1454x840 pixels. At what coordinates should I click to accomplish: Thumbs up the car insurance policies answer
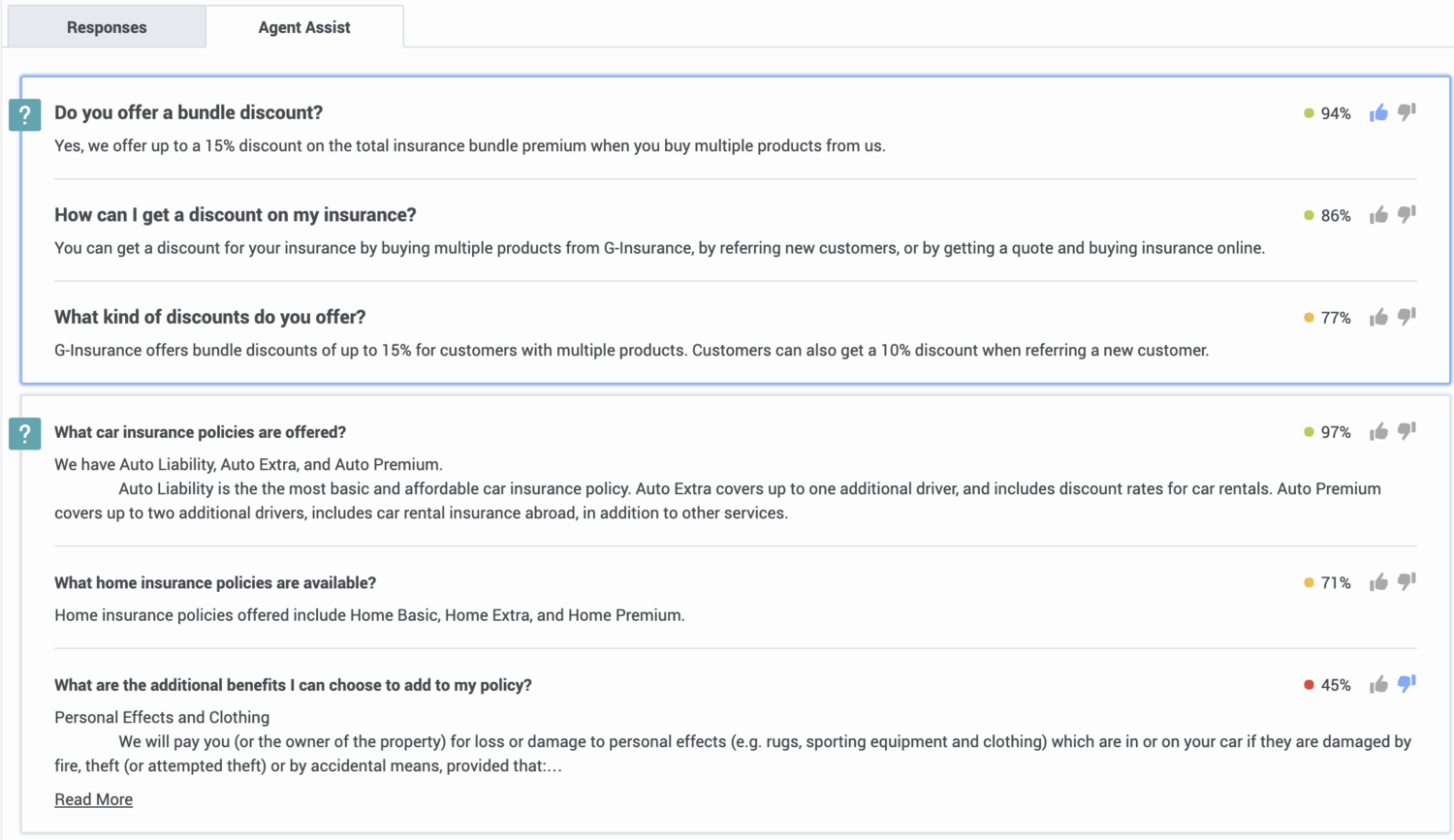[x=1378, y=432]
